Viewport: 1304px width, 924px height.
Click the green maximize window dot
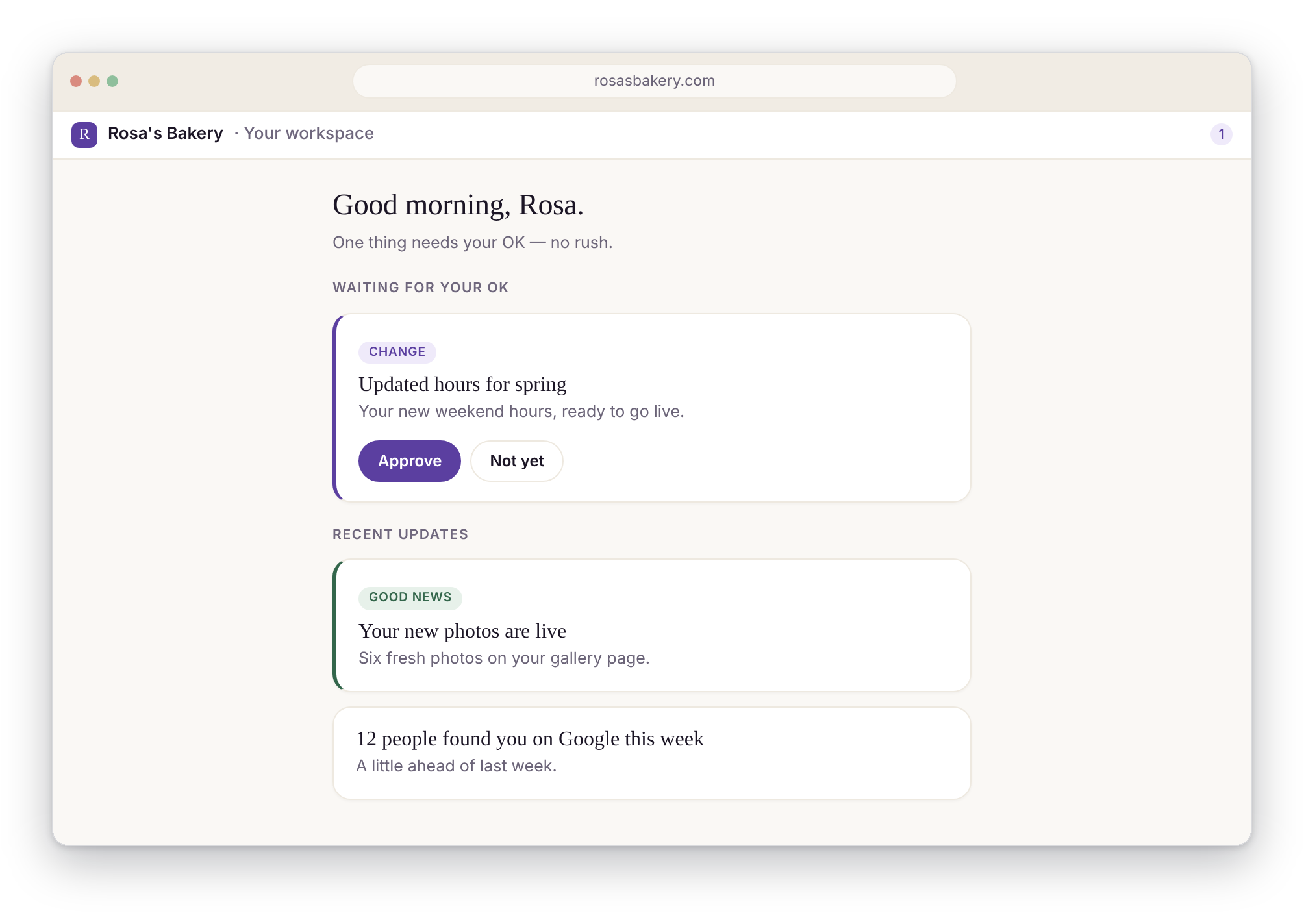(x=112, y=81)
